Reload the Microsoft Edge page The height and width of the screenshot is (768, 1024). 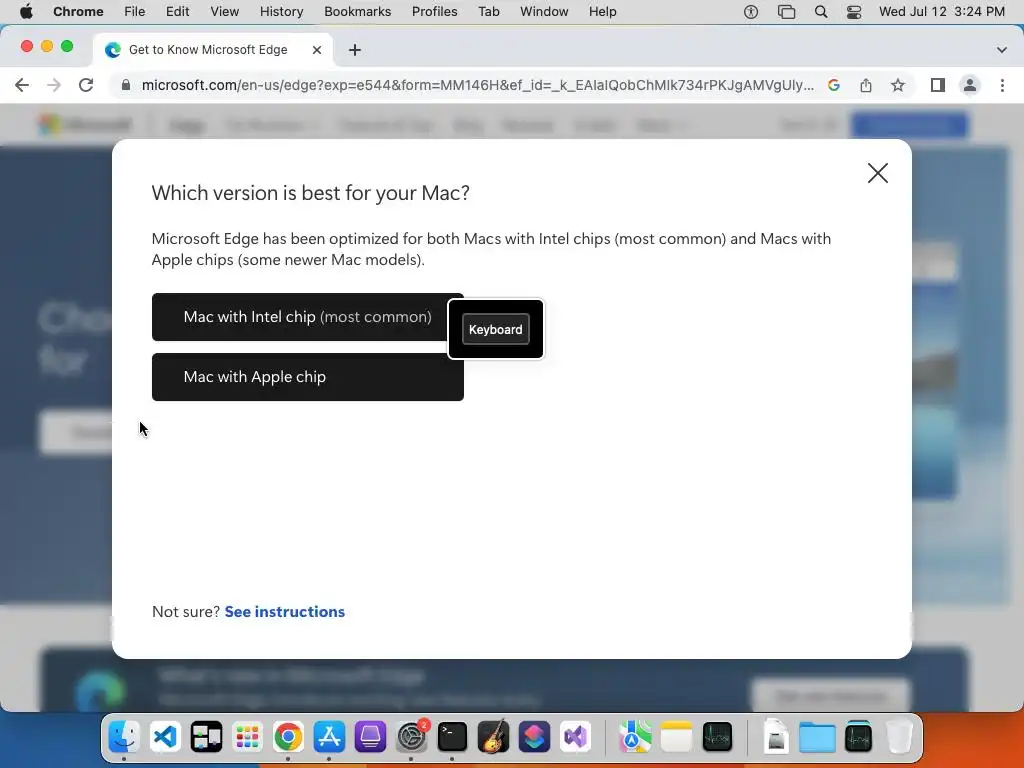pyautogui.click(x=86, y=85)
